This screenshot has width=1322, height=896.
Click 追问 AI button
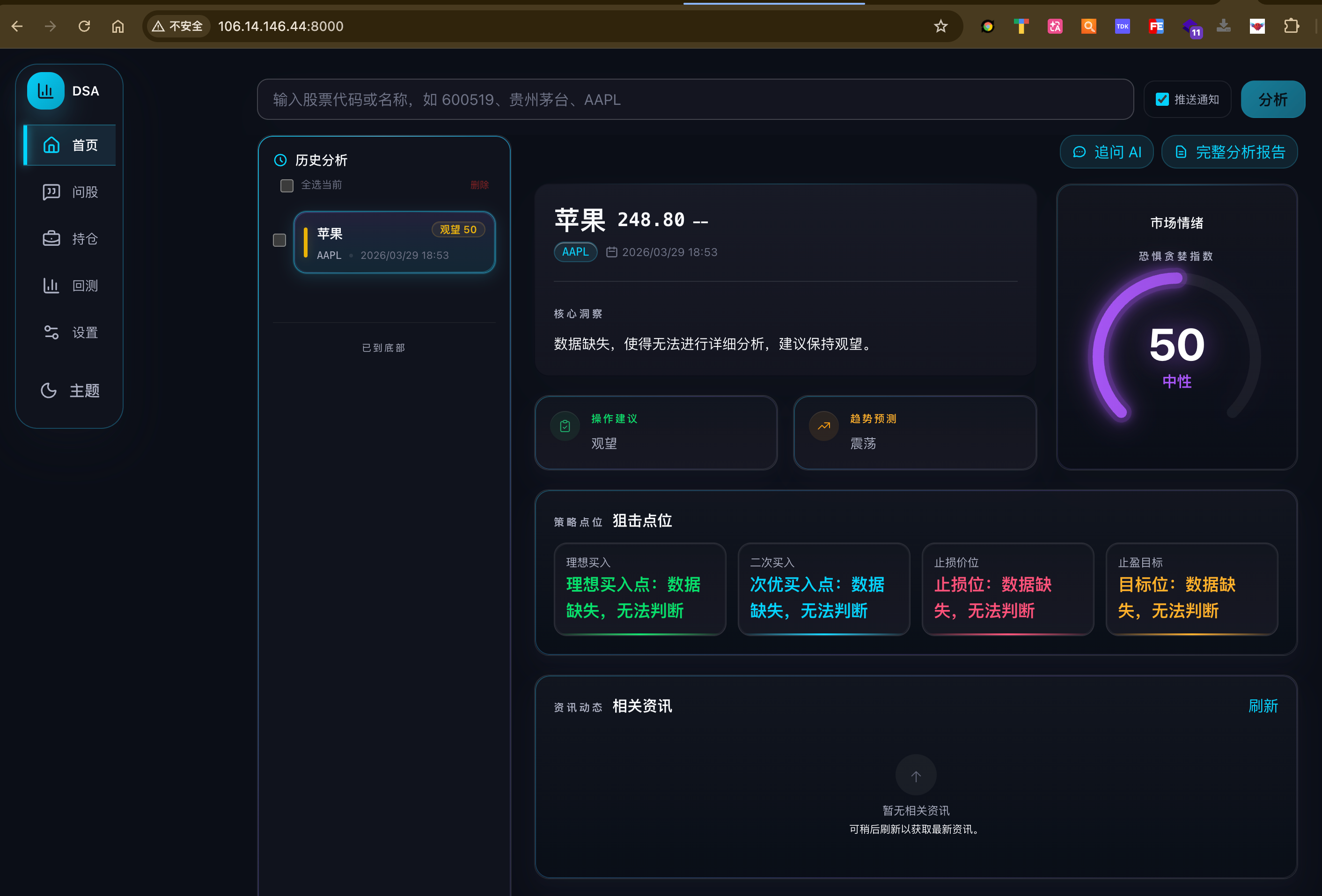1106,152
